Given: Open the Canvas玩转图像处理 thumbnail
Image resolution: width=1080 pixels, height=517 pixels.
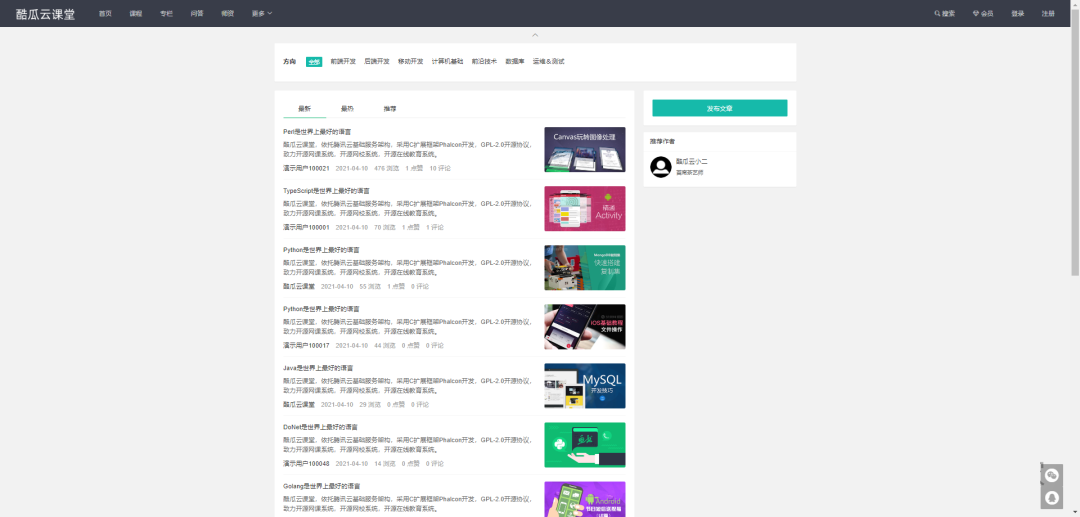Looking at the screenshot, I should (584, 149).
